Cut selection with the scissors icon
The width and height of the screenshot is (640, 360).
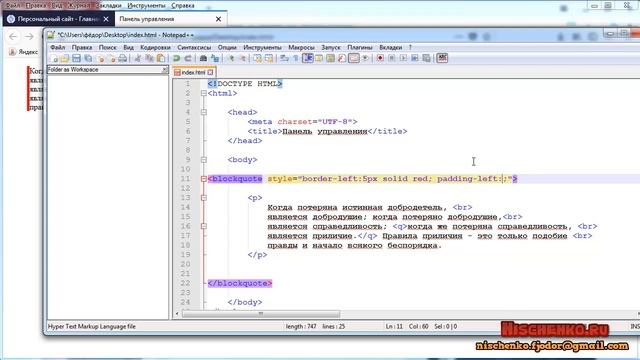point(138,58)
